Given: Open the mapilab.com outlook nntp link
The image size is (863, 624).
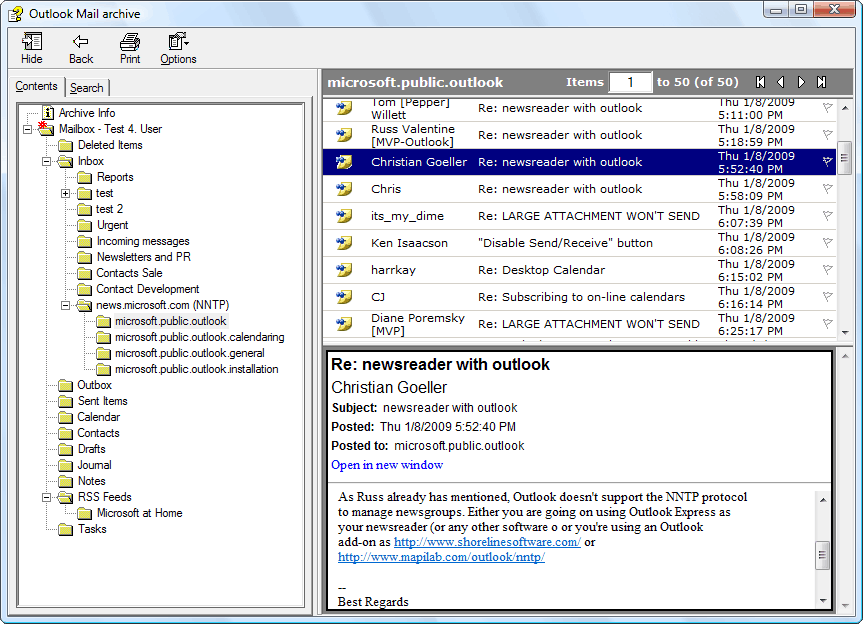Looking at the screenshot, I should coord(441,557).
